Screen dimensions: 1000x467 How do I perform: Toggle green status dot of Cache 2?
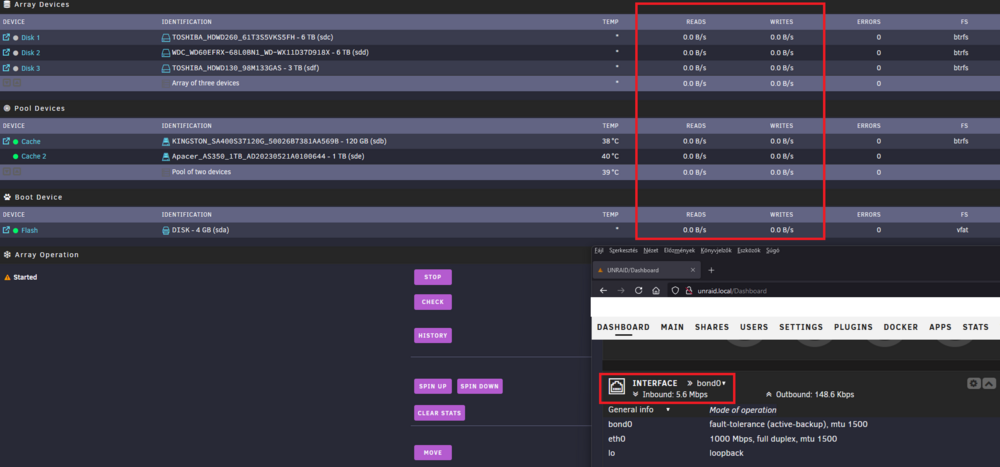16,156
